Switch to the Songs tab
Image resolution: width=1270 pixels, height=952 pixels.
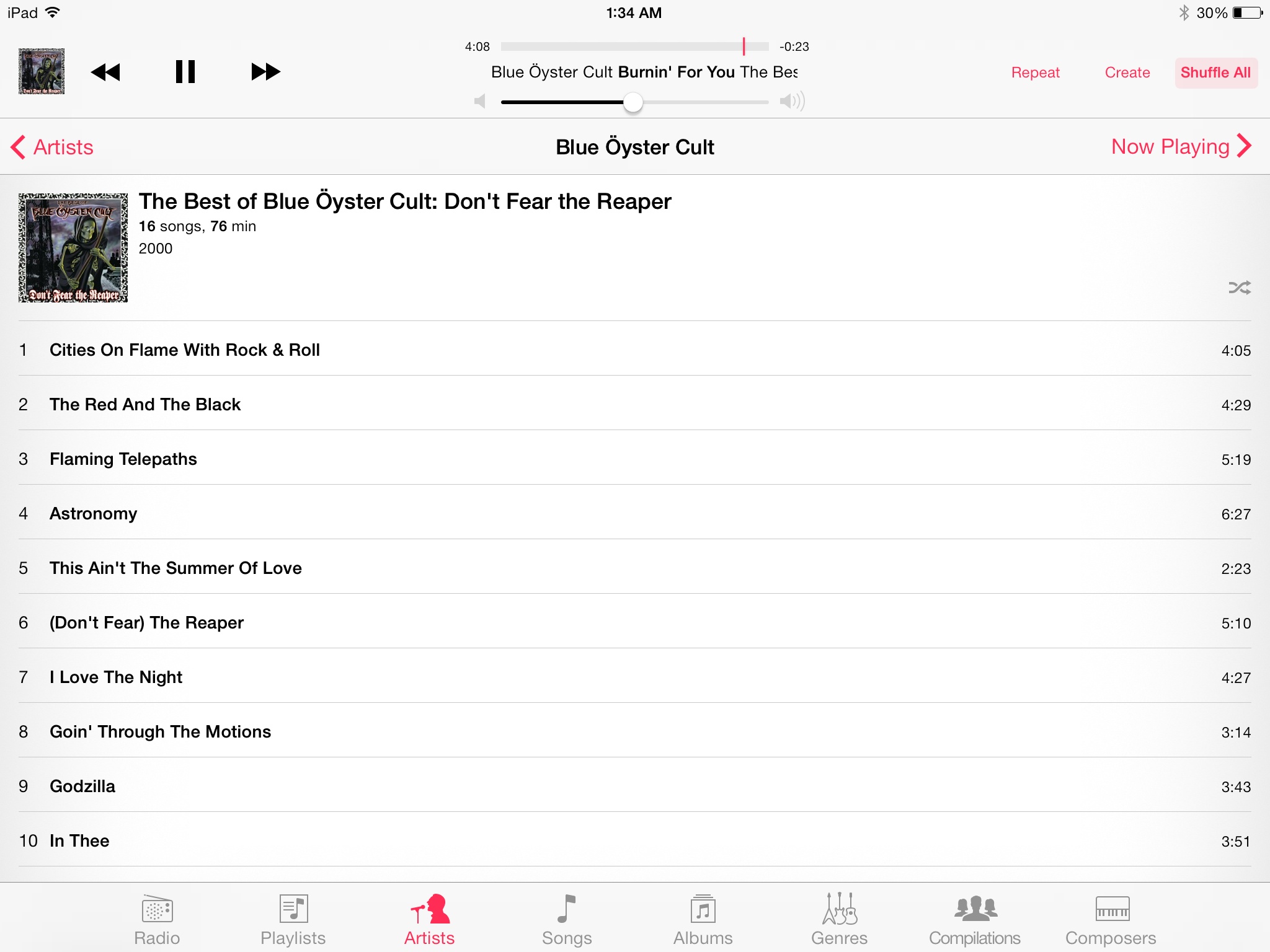coord(567,920)
